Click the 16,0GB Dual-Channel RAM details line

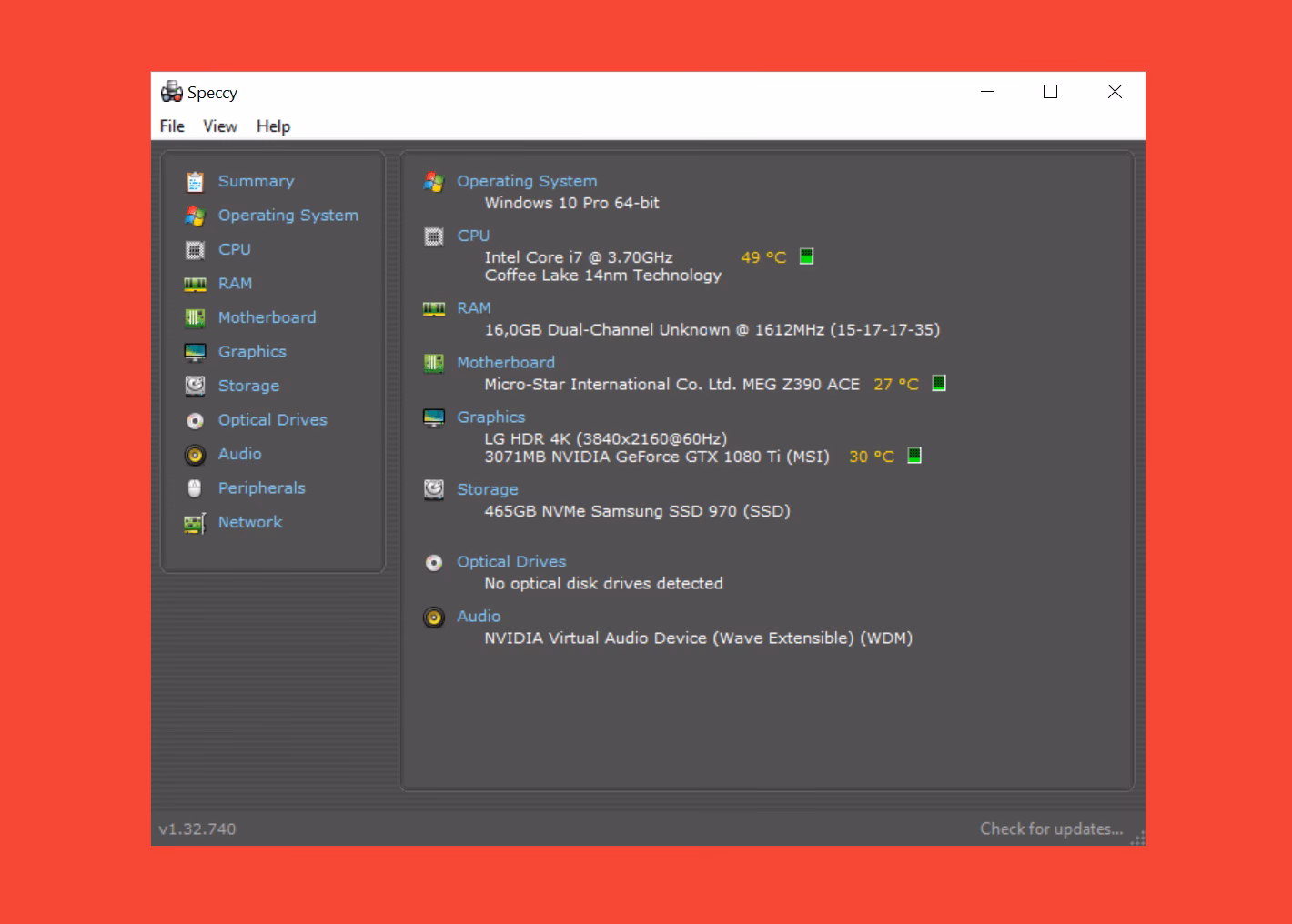coord(712,330)
